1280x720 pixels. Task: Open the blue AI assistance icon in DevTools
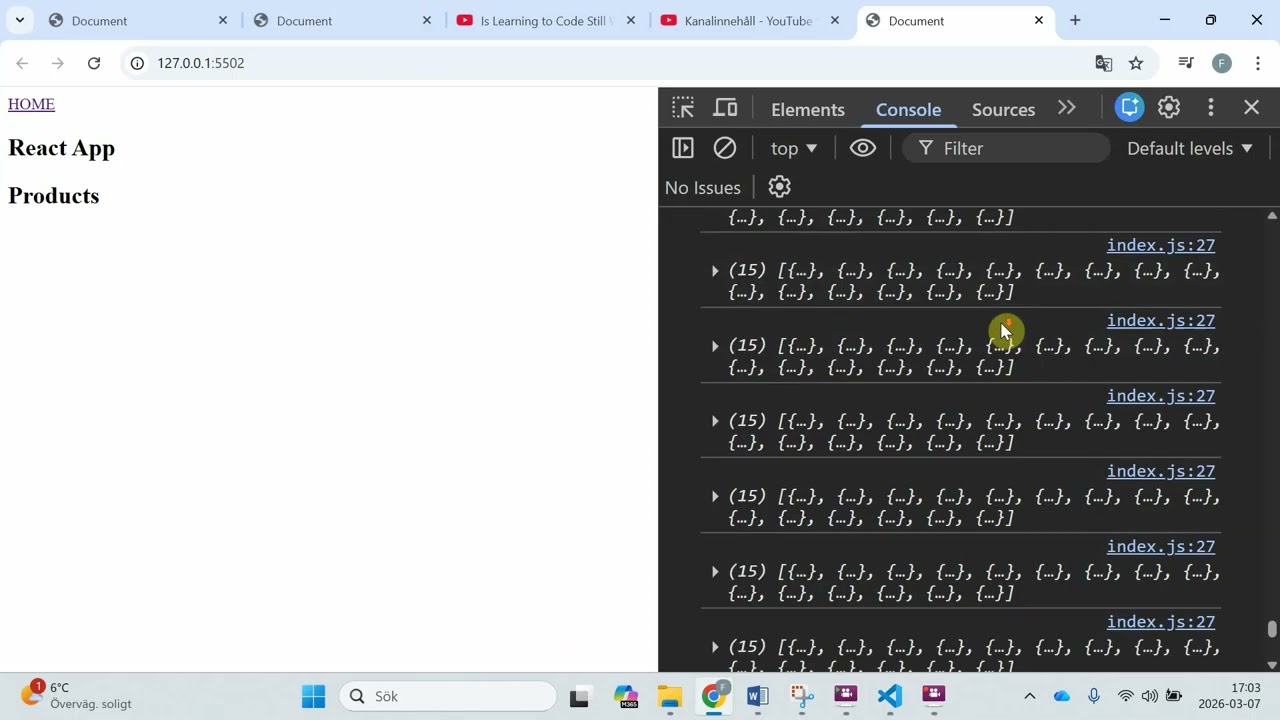(1129, 108)
